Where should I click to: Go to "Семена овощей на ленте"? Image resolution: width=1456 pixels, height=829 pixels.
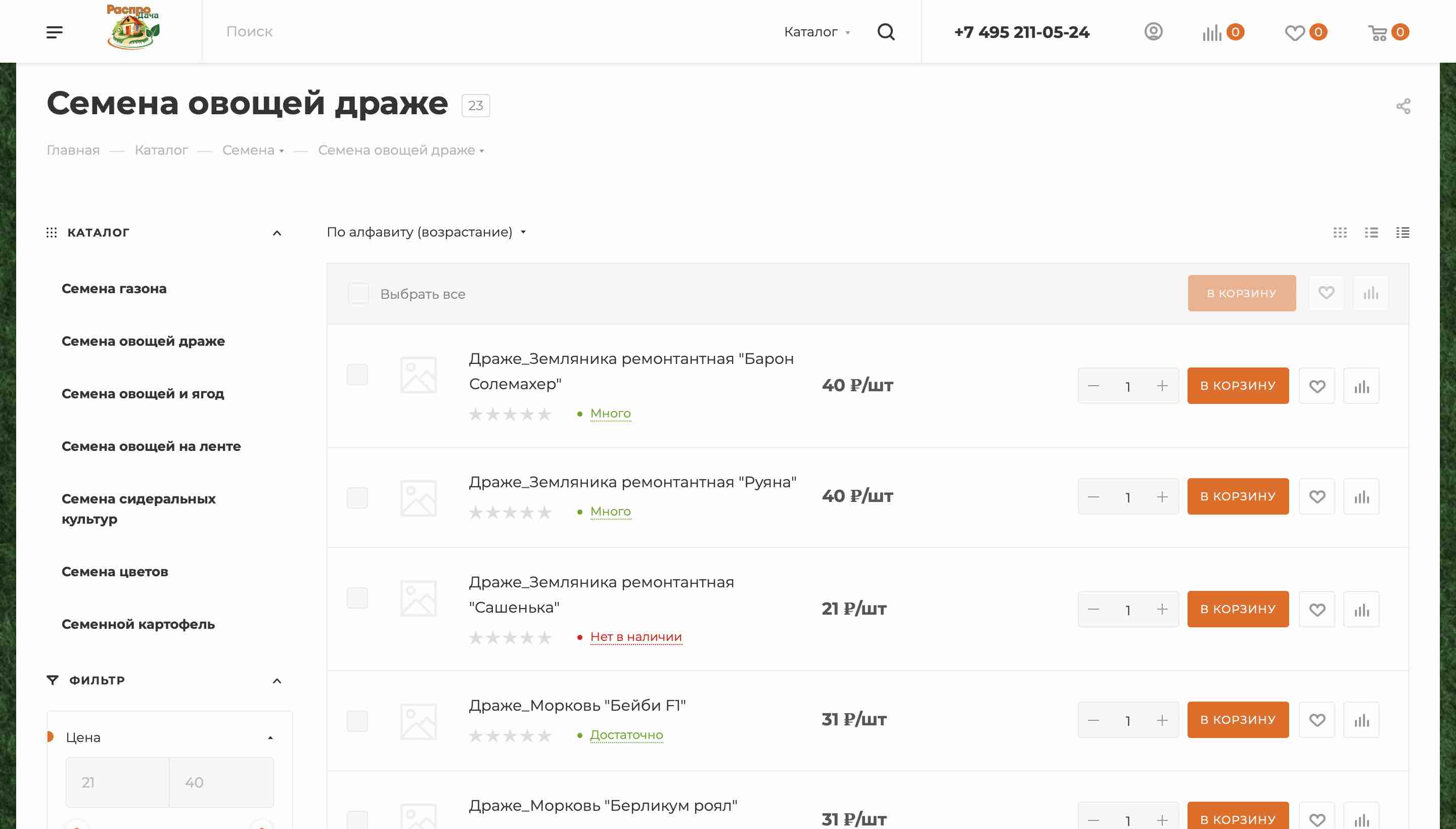pos(151,446)
